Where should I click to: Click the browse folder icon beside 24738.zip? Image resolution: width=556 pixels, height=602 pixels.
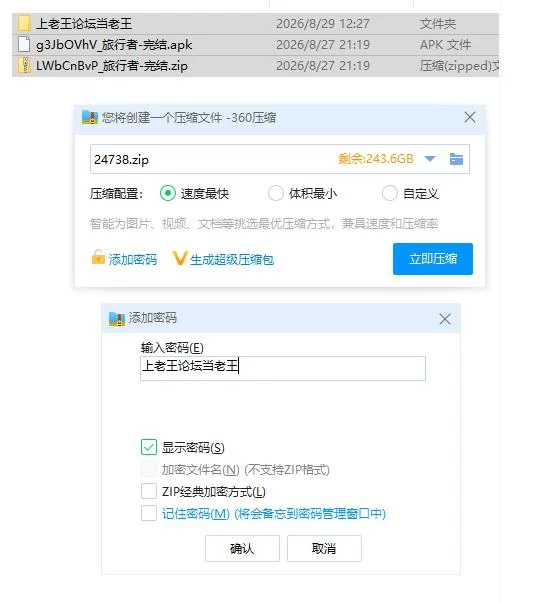click(x=456, y=159)
